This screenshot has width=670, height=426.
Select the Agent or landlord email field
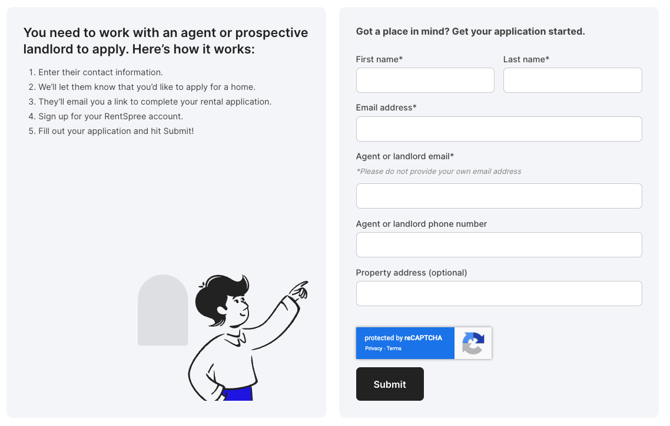499,196
